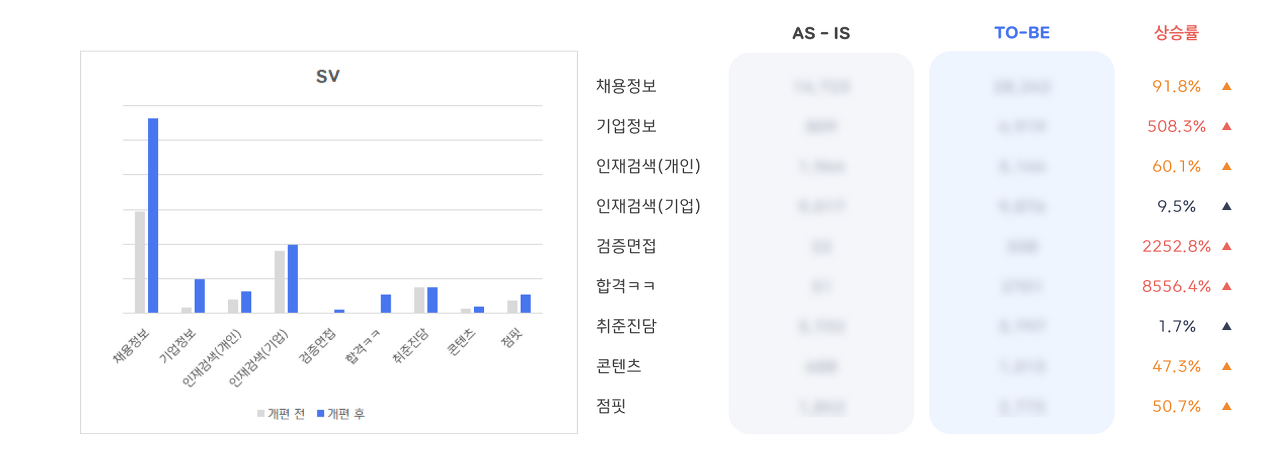Click the orange triangle beside 60.1%
This screenshot has width=1280, height=456.
[x=1226, y=167]
